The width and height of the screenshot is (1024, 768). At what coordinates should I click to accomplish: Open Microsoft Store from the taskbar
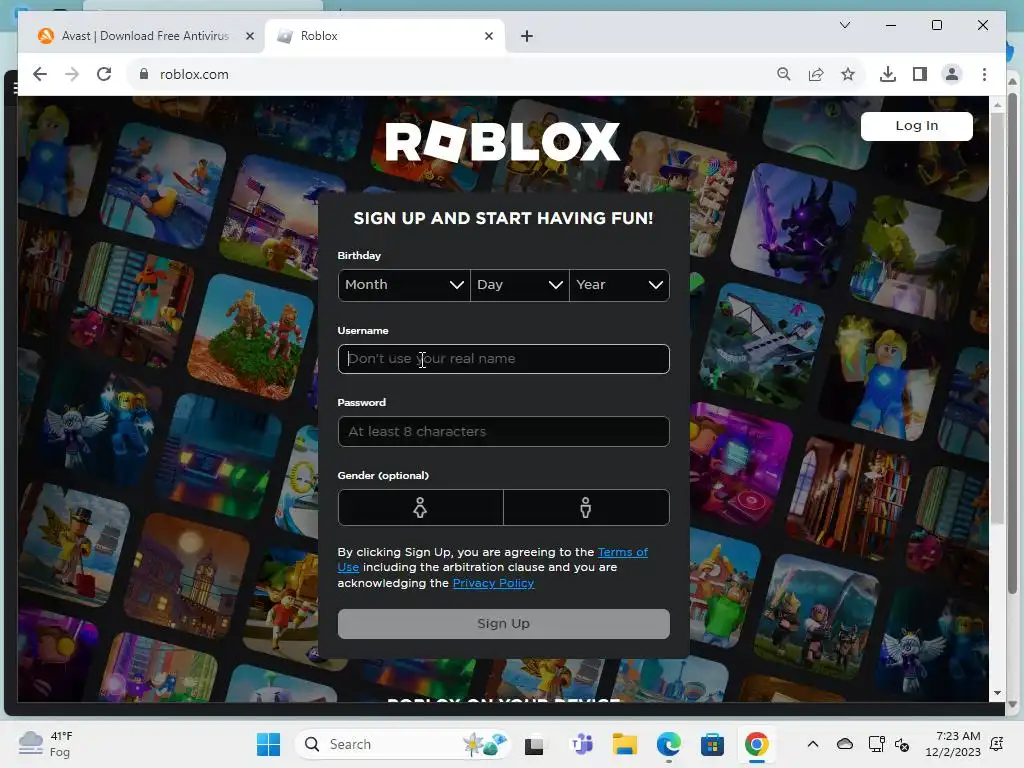click(x=712, y=744)
